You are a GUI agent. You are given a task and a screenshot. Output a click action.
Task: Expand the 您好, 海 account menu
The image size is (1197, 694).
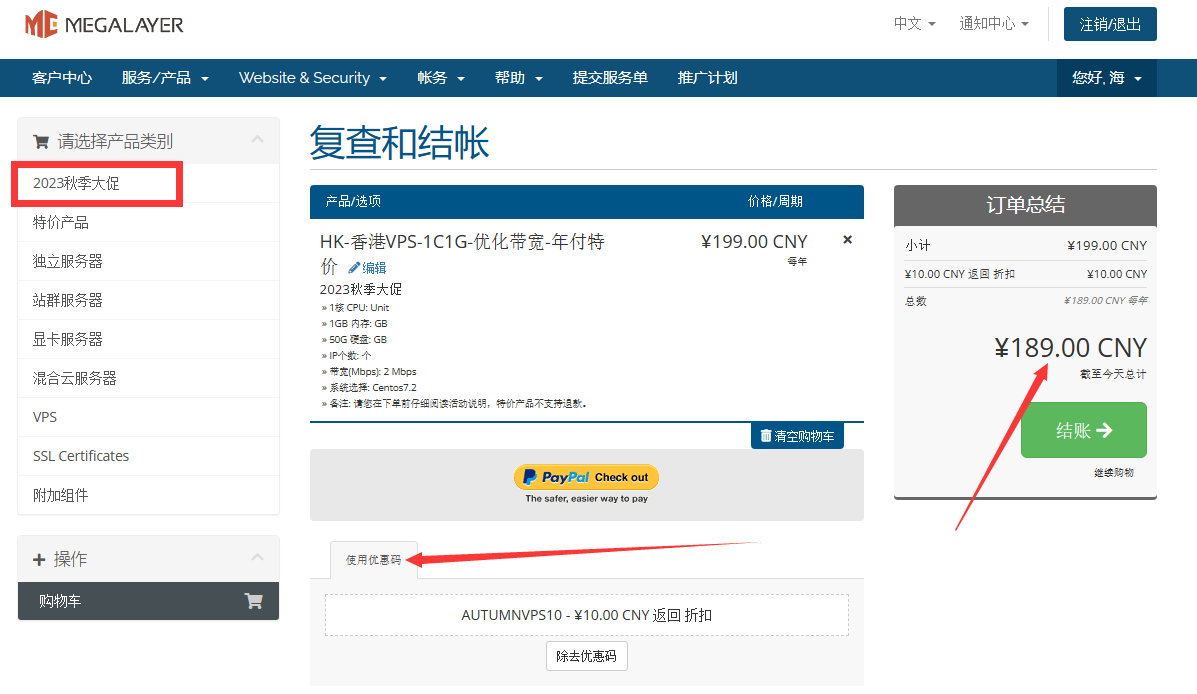[x=1106, y=78]
